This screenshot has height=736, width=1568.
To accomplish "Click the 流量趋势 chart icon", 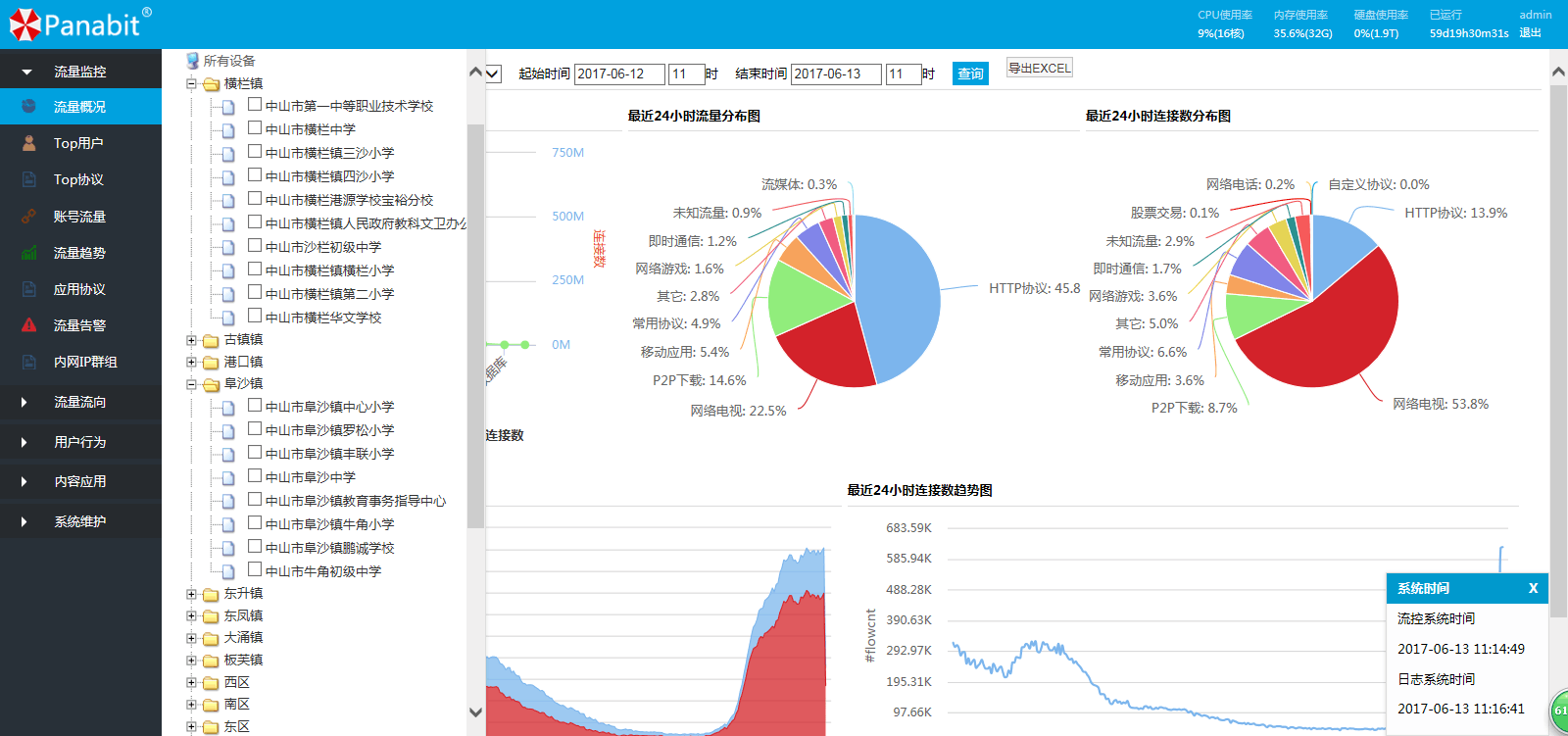I will 28,253.
